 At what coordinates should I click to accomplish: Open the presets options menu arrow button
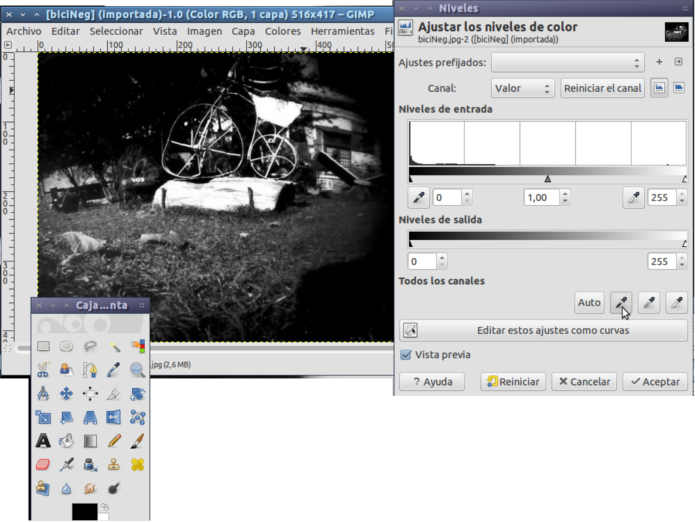pyautogui.click(x=679, y=63)
